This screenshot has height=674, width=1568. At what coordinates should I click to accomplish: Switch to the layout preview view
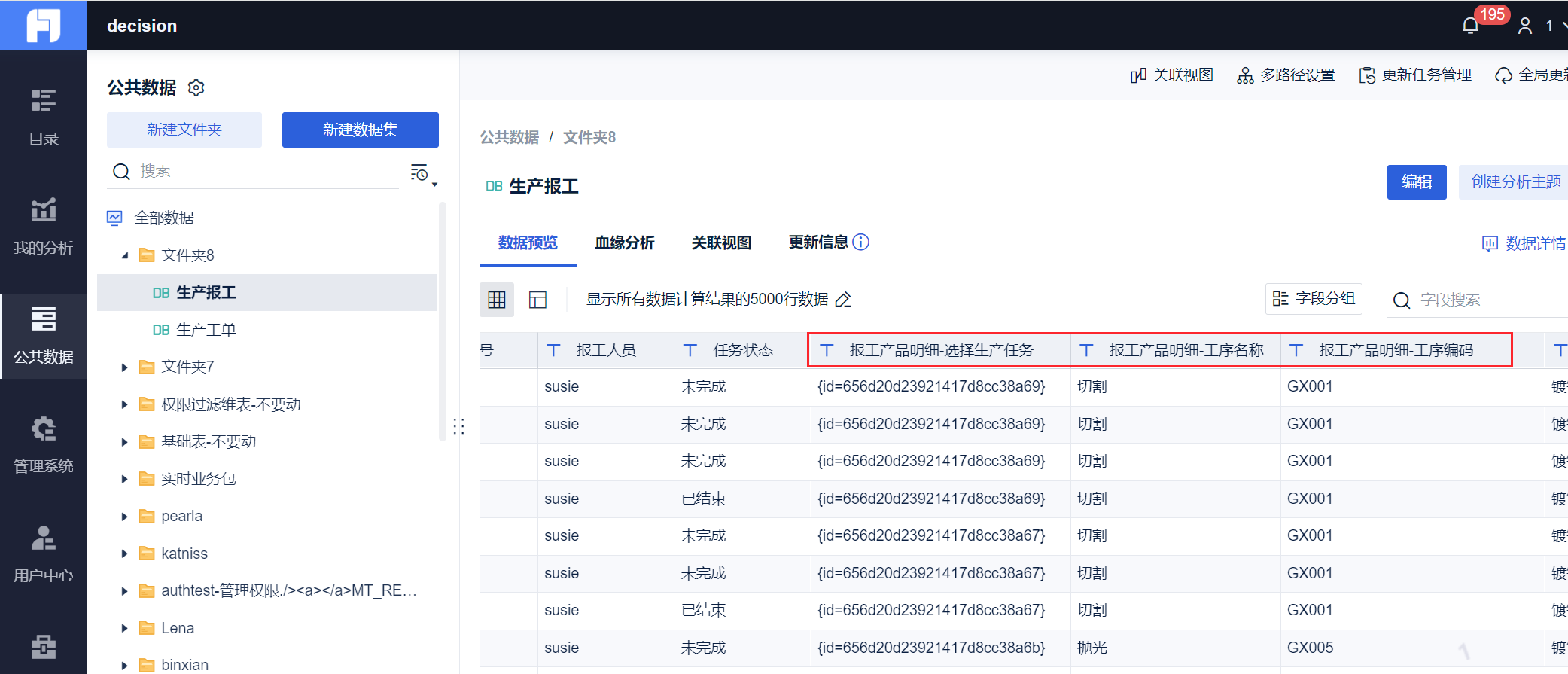click(x=537, y=300)
